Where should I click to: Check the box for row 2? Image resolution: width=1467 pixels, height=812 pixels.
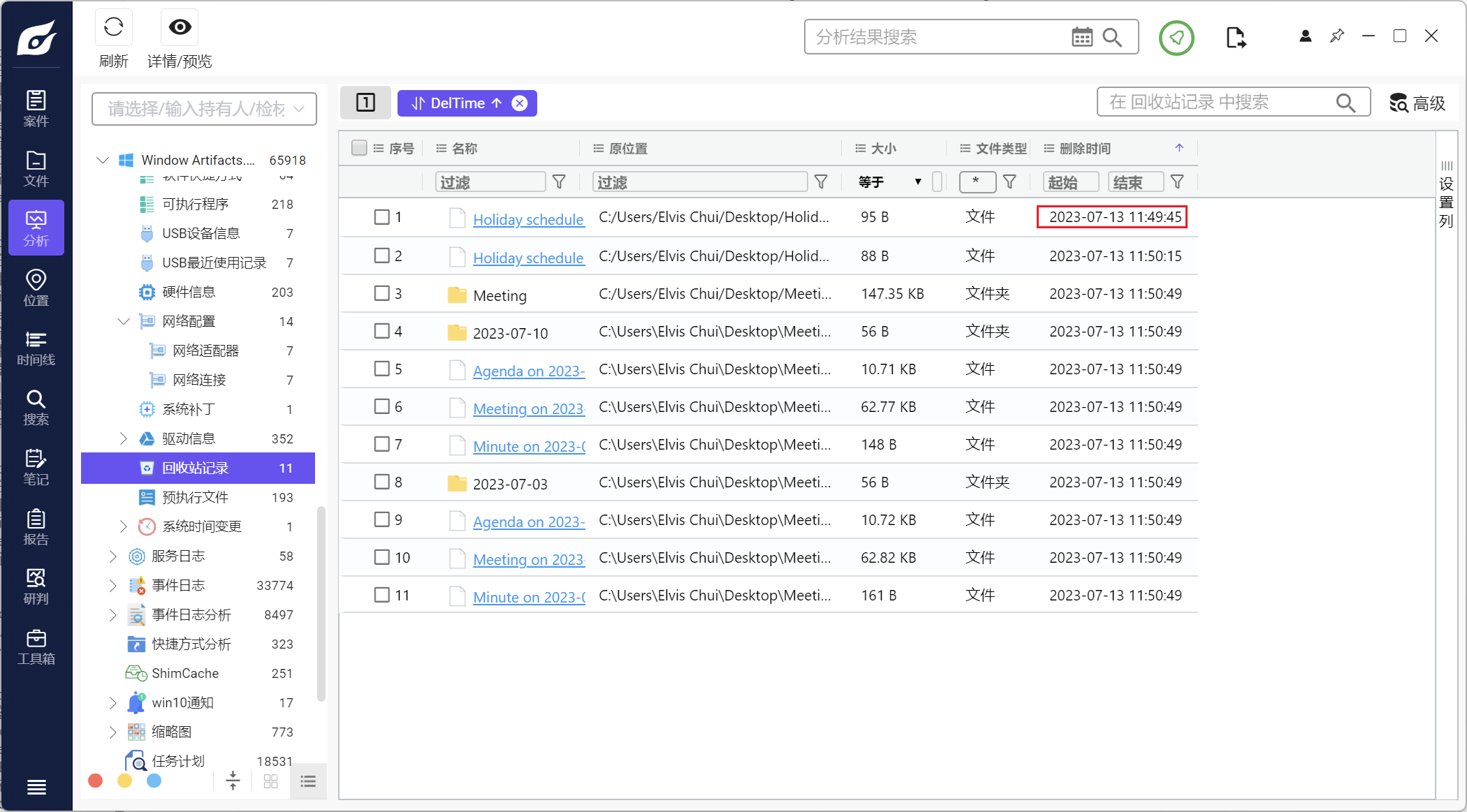[382, 256]
